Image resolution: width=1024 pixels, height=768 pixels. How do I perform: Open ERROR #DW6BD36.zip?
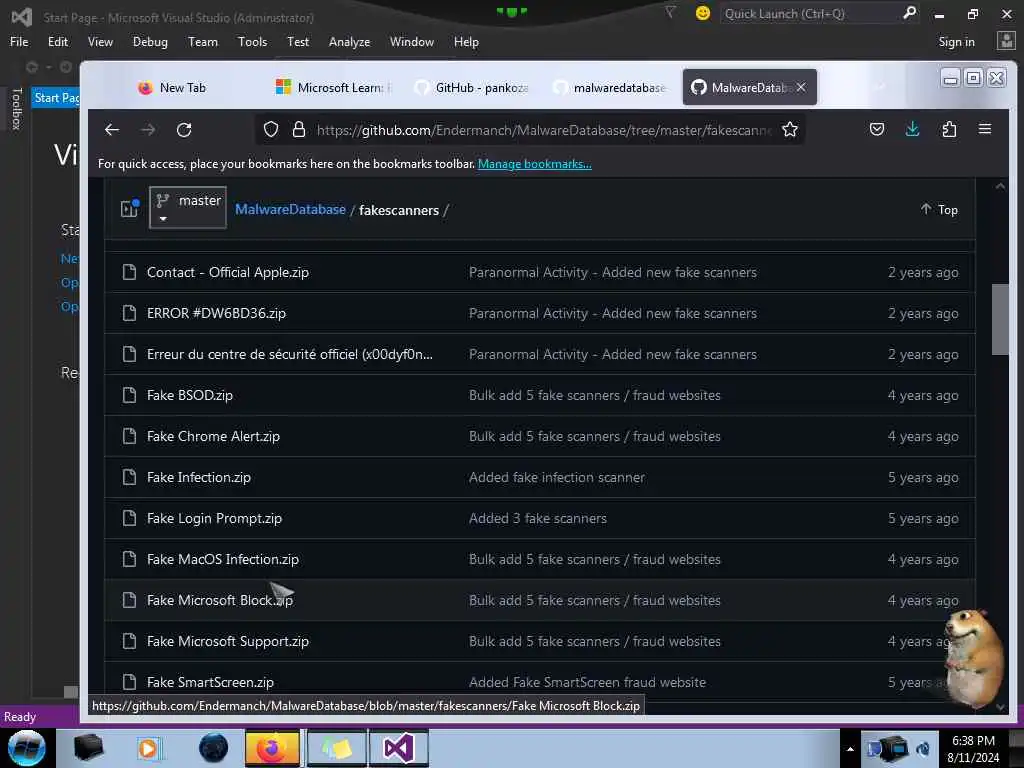(216, 313)
